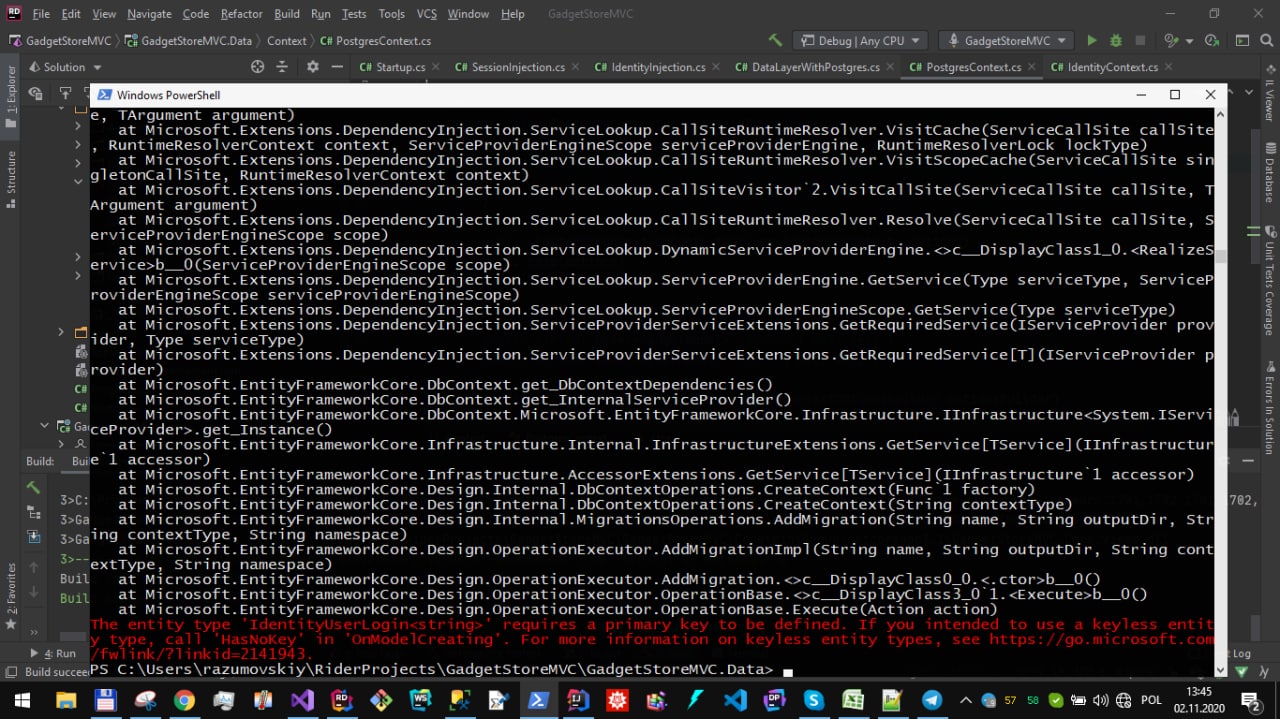Click the PowerShell icon in the taskbar

[x=538, y=700]
